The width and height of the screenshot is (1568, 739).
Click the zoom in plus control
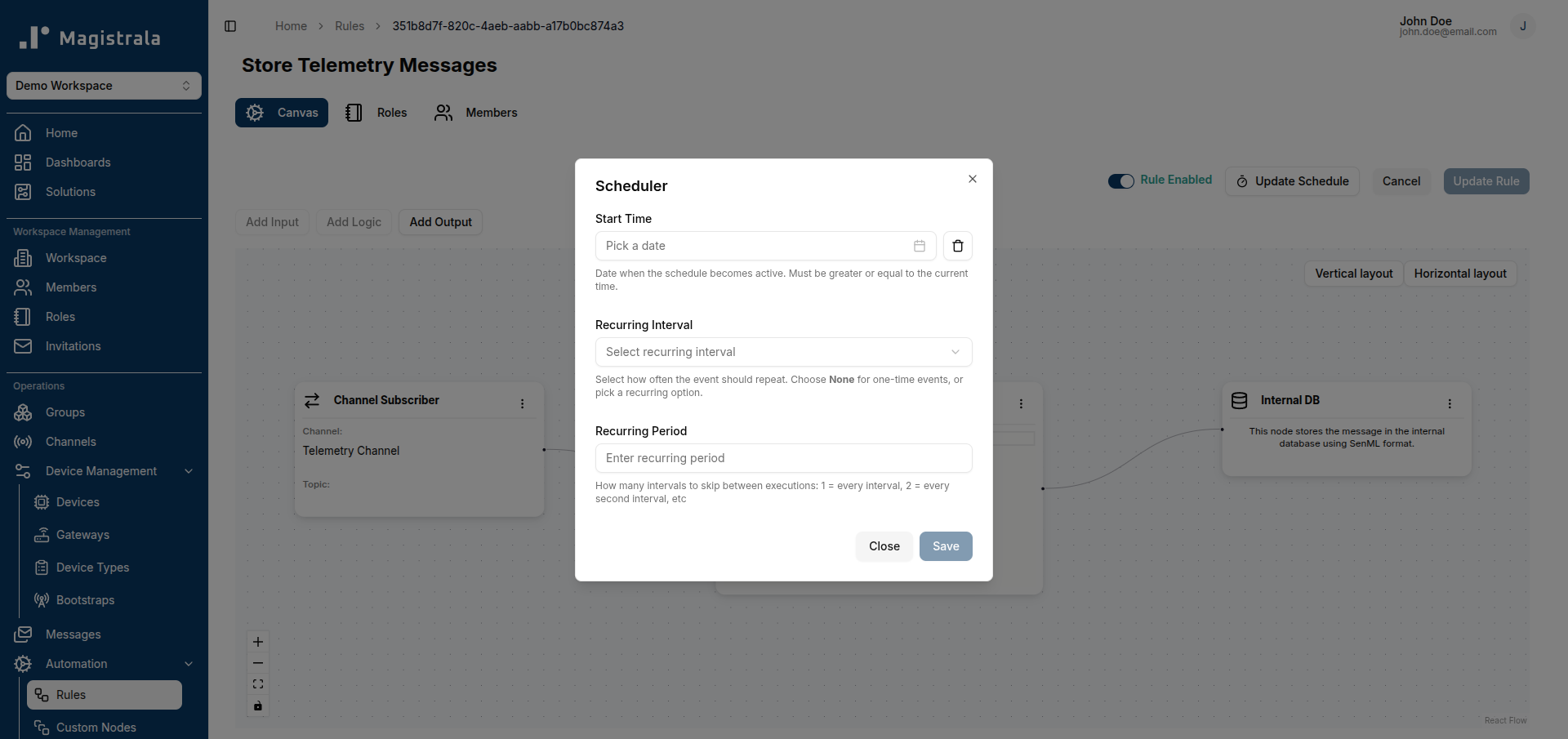click(x=258, y=642)
